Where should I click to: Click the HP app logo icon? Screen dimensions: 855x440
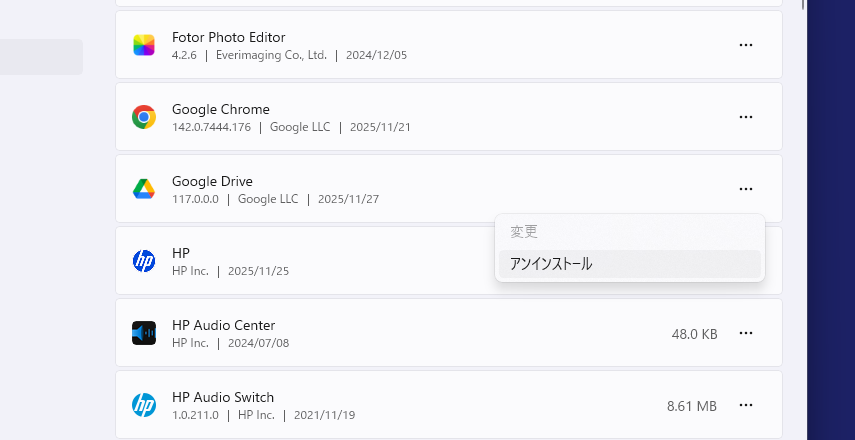coord(144,261)
